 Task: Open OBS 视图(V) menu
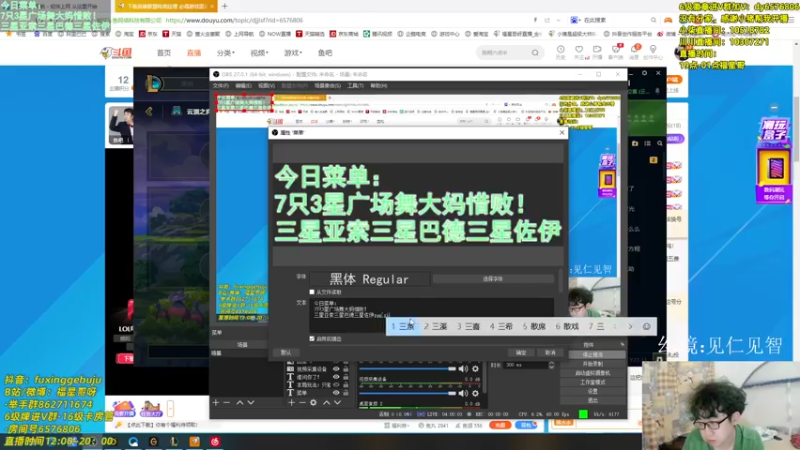tap(266, 86)
